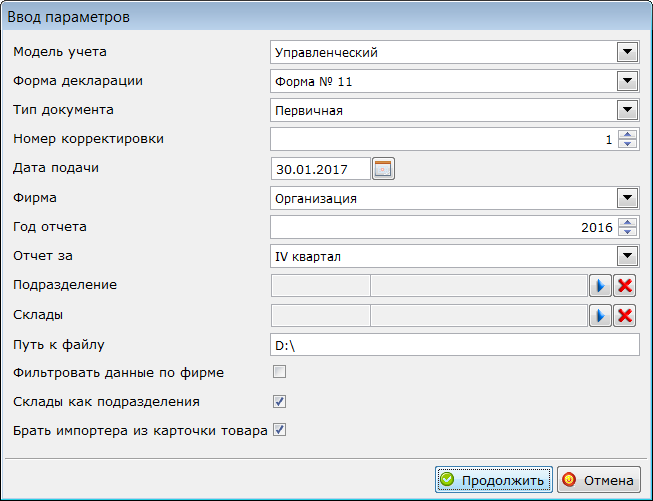Screen dimensions: 653x501
Task: Click the Склады name field
Action: point(479,315)
